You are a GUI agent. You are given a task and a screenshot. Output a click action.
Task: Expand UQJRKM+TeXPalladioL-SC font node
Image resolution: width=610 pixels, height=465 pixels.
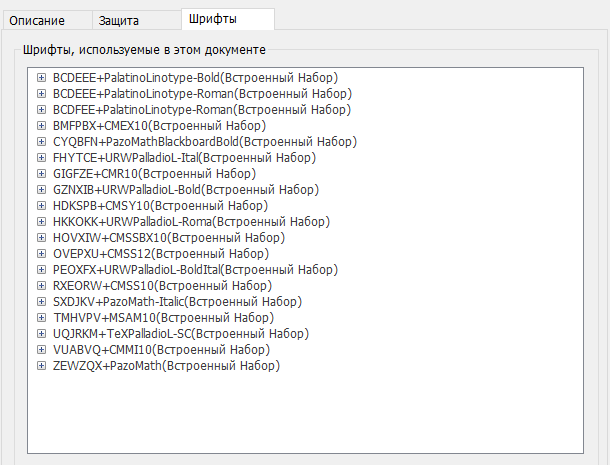pyautogui.click(x=41, y=333)
